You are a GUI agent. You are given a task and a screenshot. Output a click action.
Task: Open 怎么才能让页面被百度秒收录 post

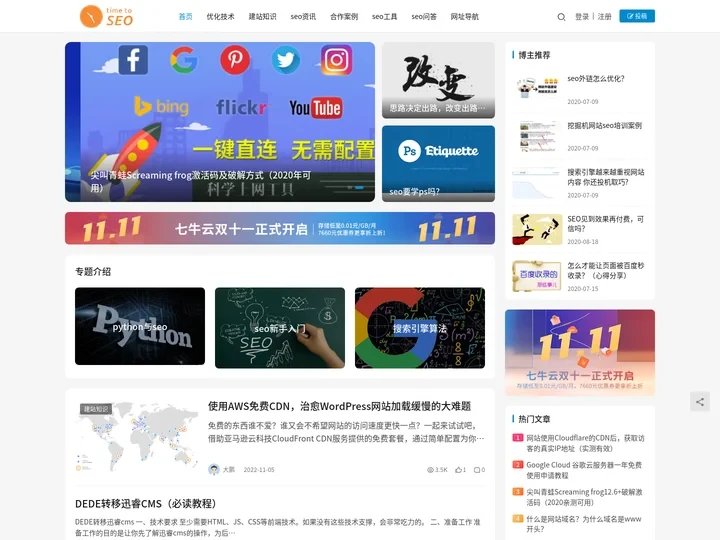tap(606, 270)
